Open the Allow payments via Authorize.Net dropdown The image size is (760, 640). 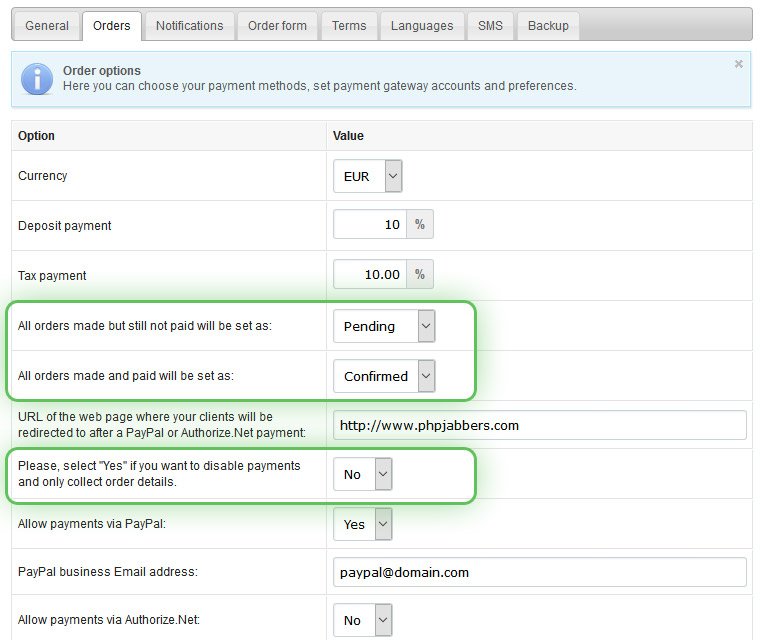[363, 620]
